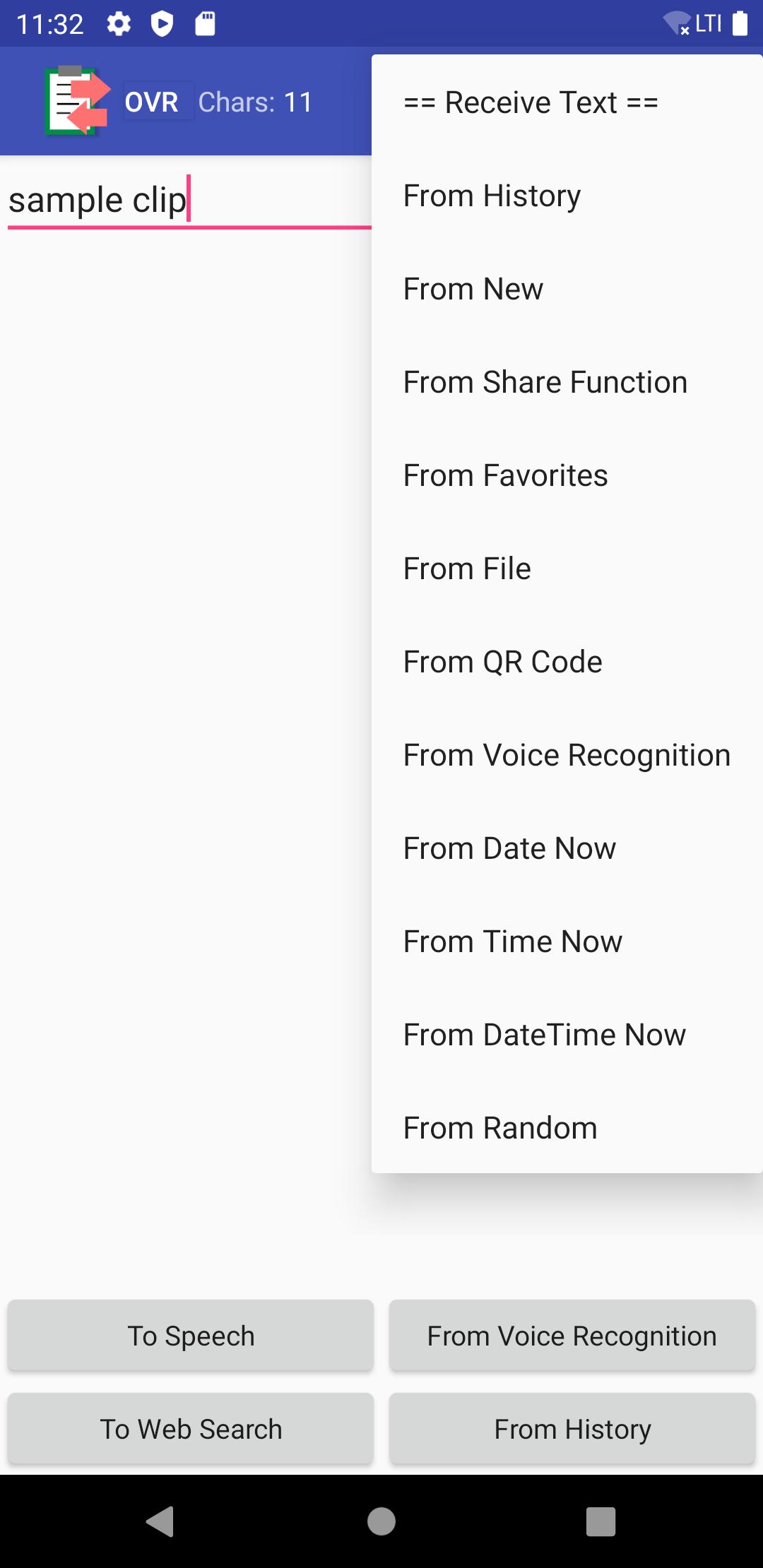This screenshot has width=763, height=1568.
Task: Tap the Android back navigation icon
Action: (160, 1521)
